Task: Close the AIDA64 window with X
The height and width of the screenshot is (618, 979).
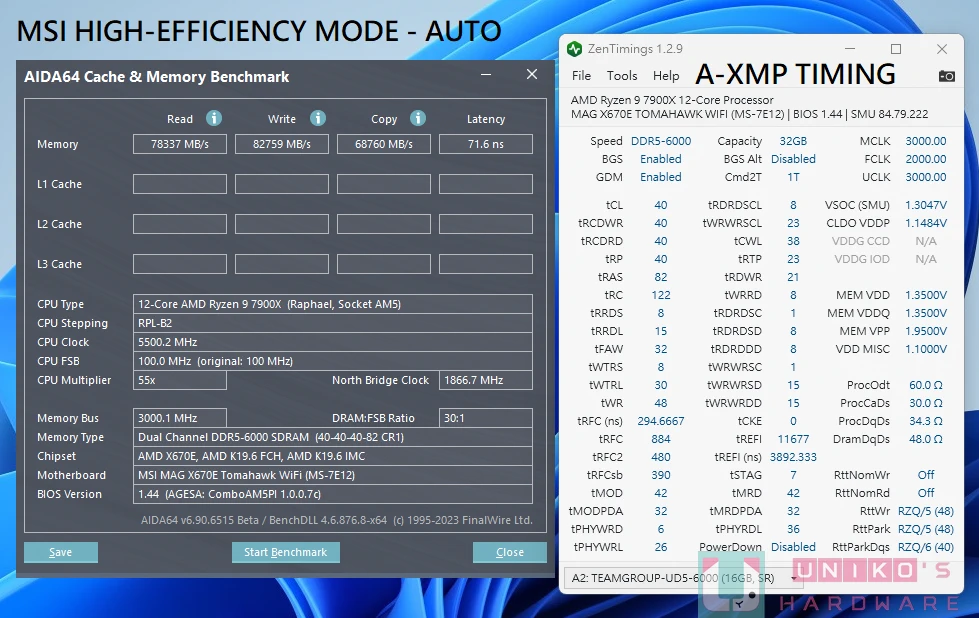Action: coord(532,74)
